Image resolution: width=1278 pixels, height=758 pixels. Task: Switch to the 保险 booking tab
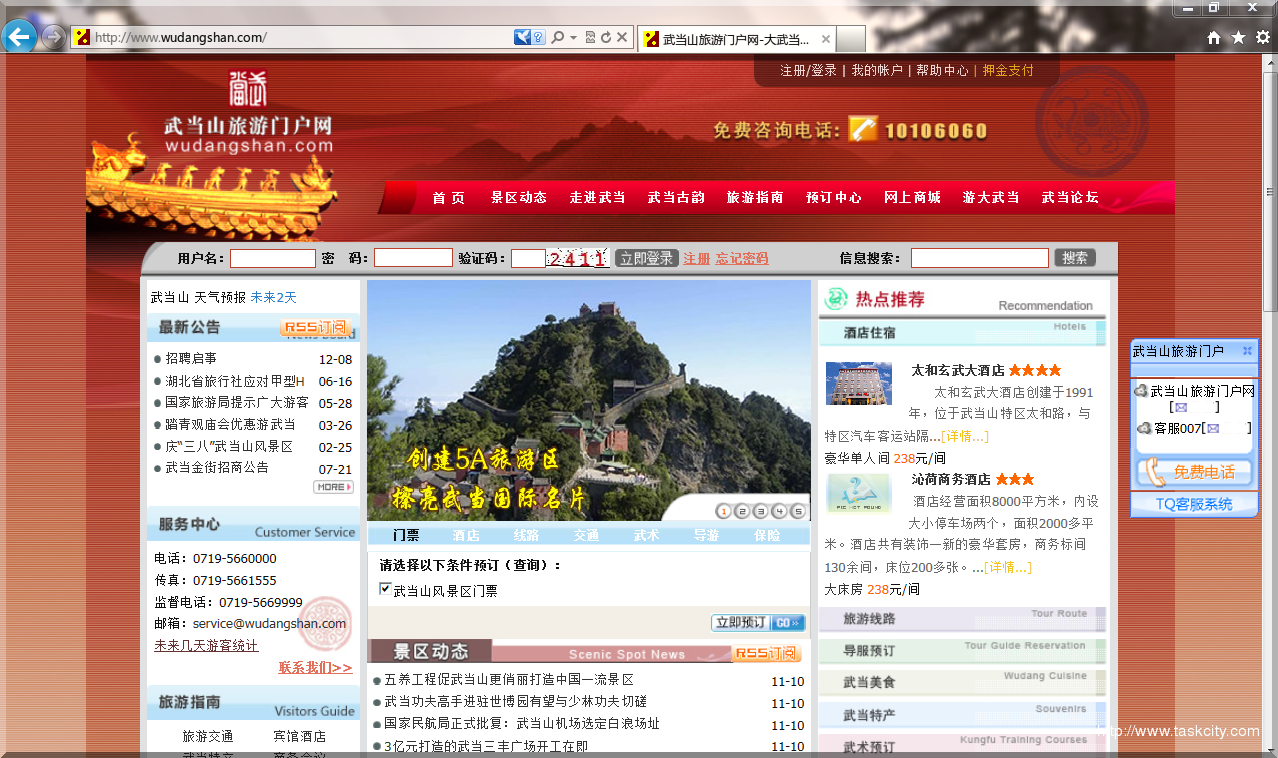768,536
